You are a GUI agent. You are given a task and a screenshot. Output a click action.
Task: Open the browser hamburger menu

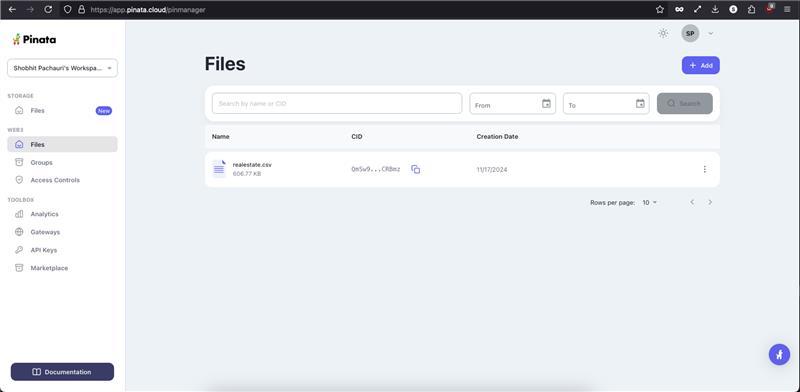coord(787,9)
